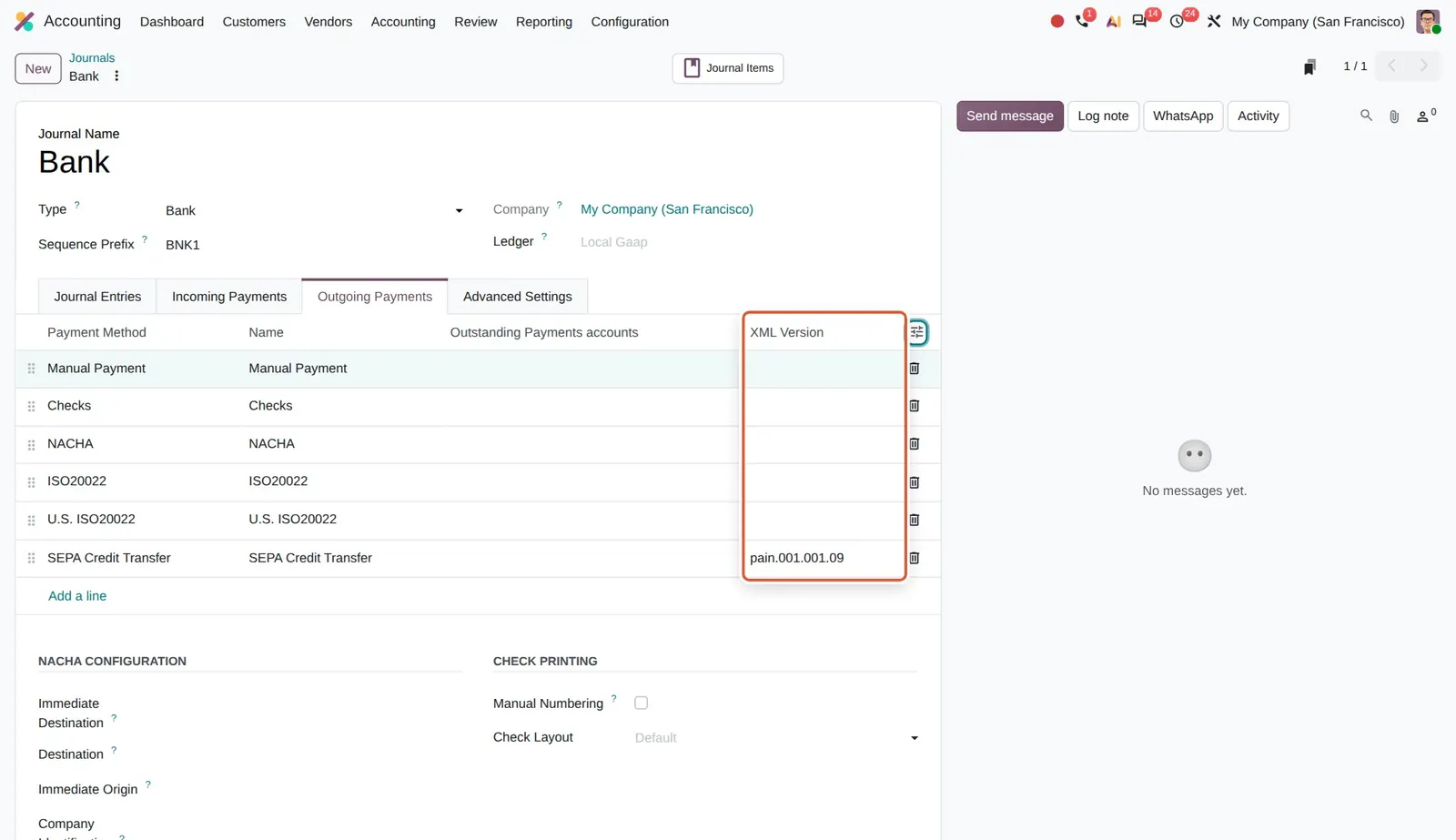This screenshot has width=1456, height=840.
Task: Click the Type field help question mark
Action: 76,205
